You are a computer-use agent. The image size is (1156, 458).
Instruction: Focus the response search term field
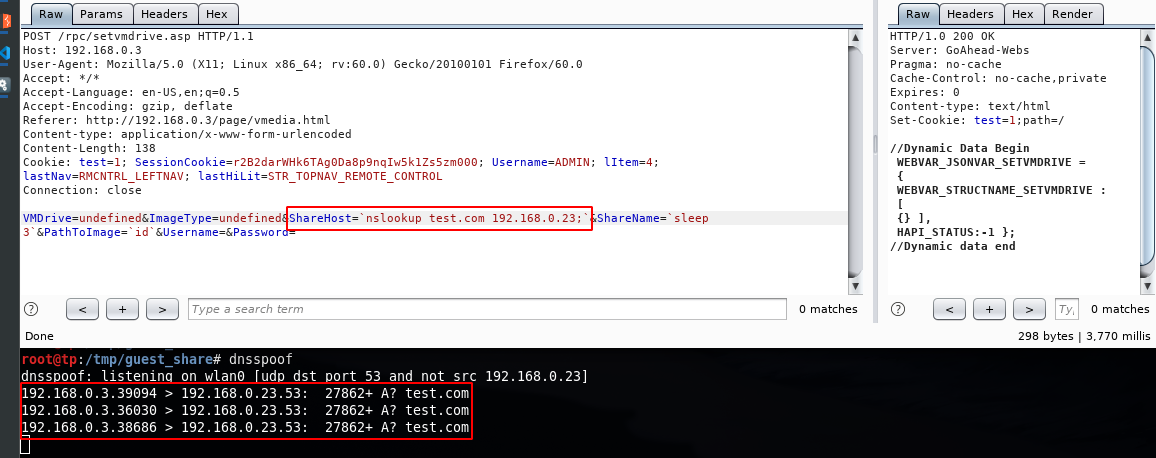pos(1067,309)
